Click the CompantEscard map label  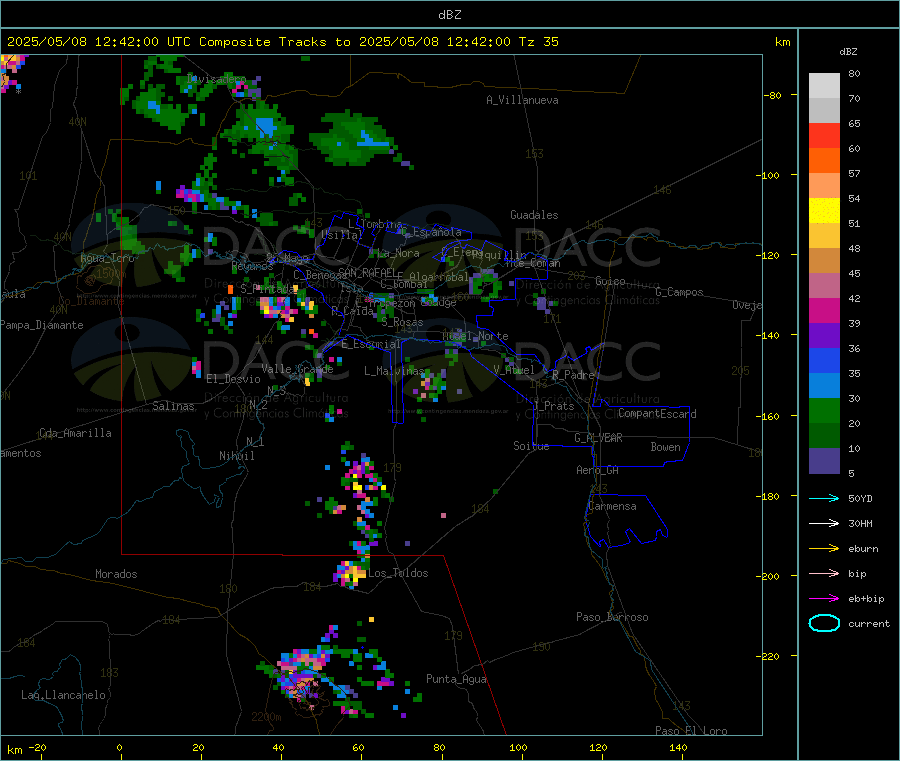(x=657, y=413)
